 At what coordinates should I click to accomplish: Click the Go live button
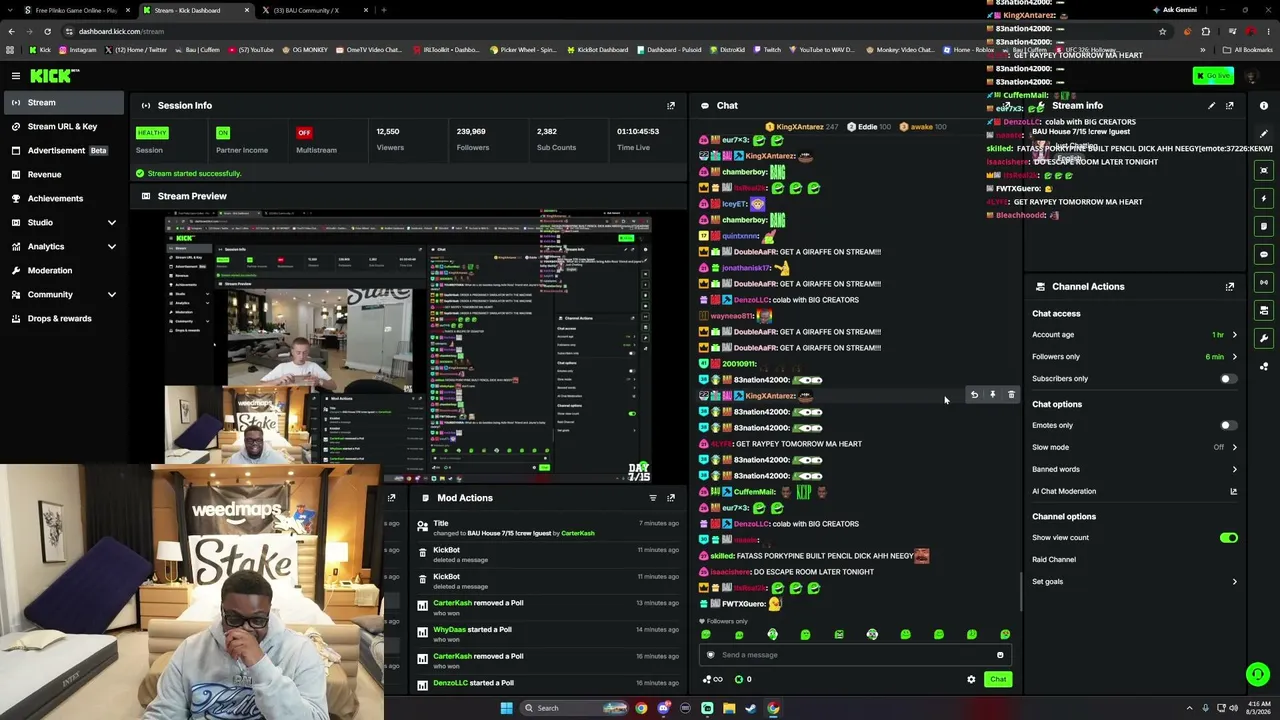pos(1213,76)
